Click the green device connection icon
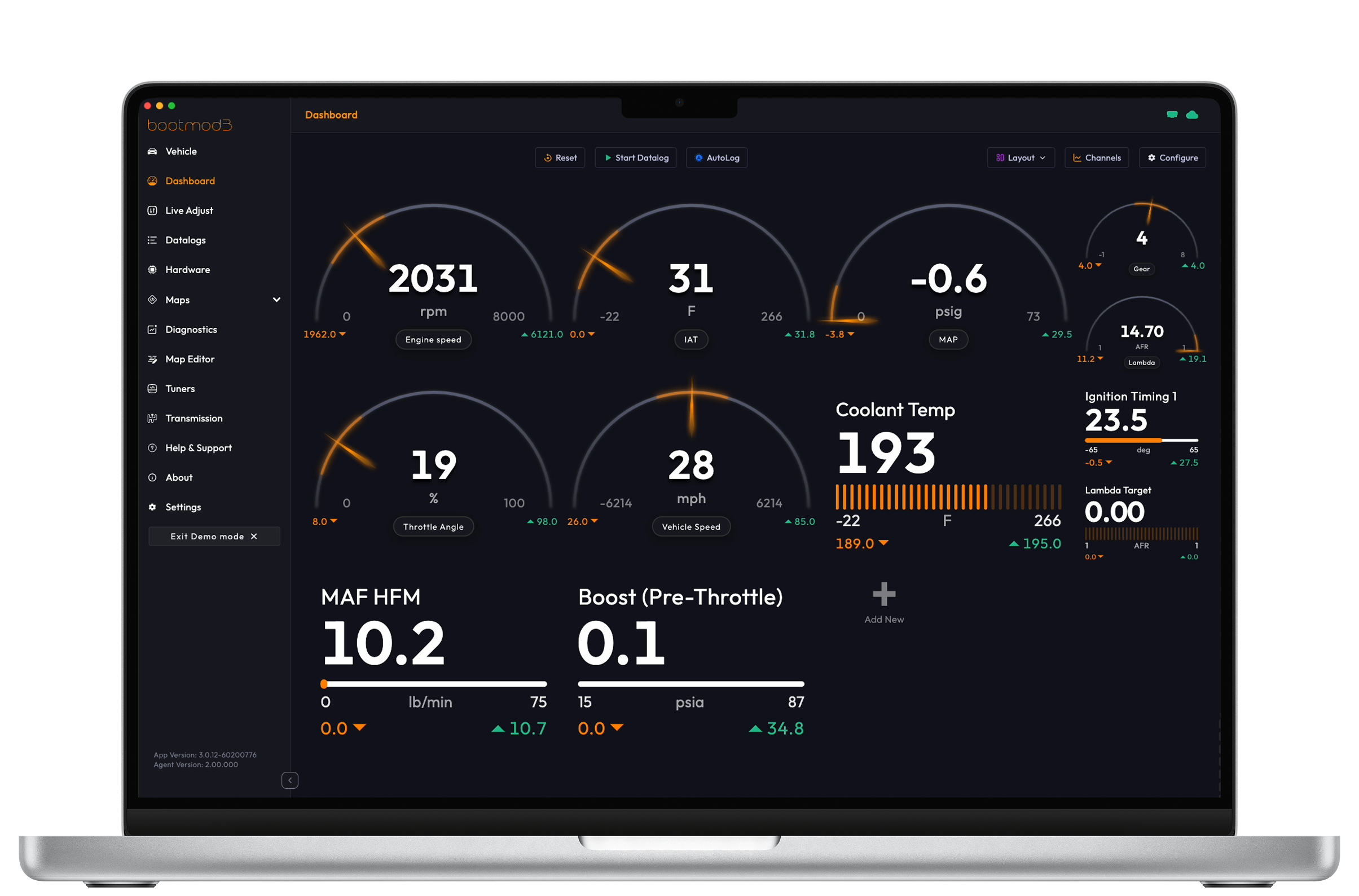Image resolution: width=1359 pixels, height=896 pixels. (1173, 115)
